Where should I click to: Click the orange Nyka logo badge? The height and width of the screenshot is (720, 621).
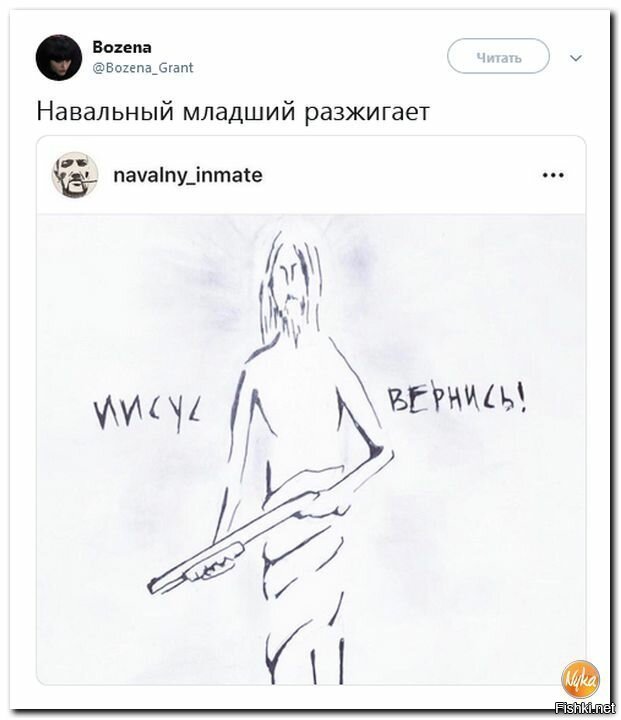[580, 680]
